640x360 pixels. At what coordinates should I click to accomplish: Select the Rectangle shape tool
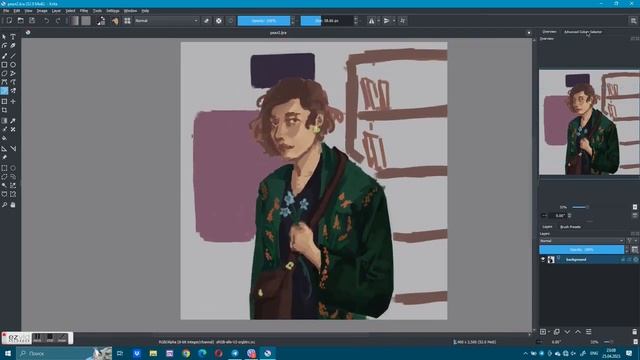4,64
